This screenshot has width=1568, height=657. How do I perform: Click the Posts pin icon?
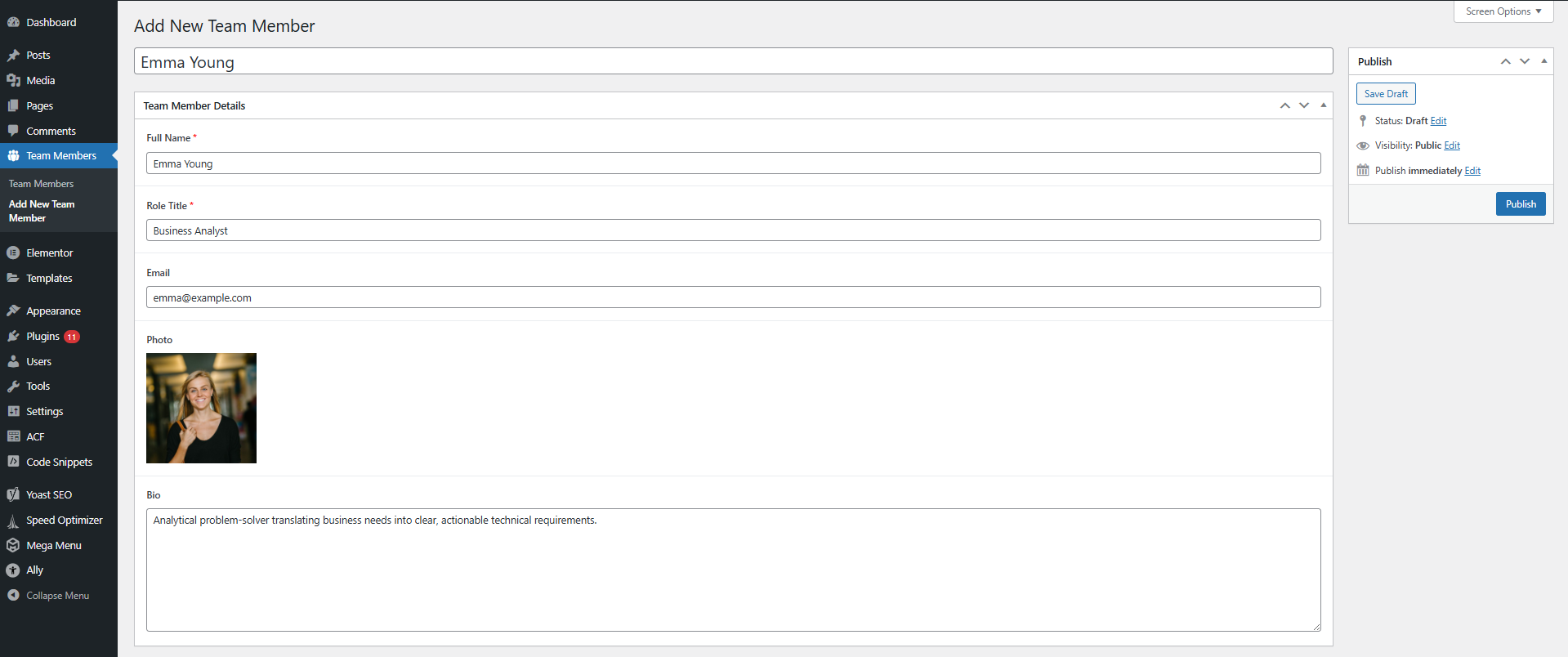click(x=13, y=55)
